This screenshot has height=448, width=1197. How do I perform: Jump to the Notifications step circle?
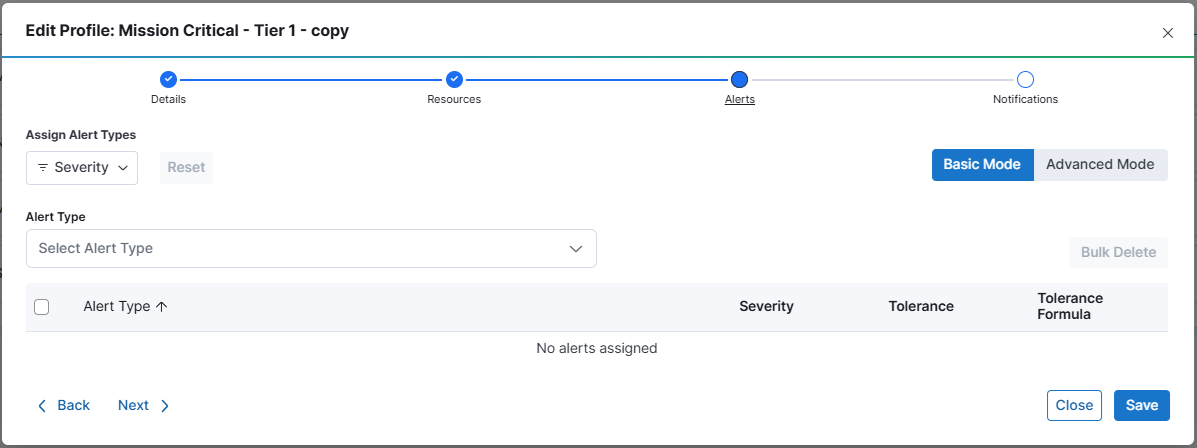pyautogui.click(x=1025, y=79)
